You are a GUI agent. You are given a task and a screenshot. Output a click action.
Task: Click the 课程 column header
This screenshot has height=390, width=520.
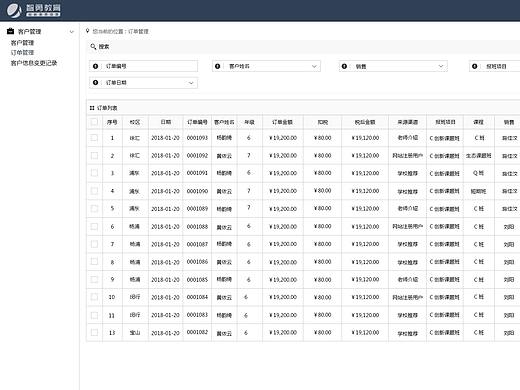coord(478,122)
